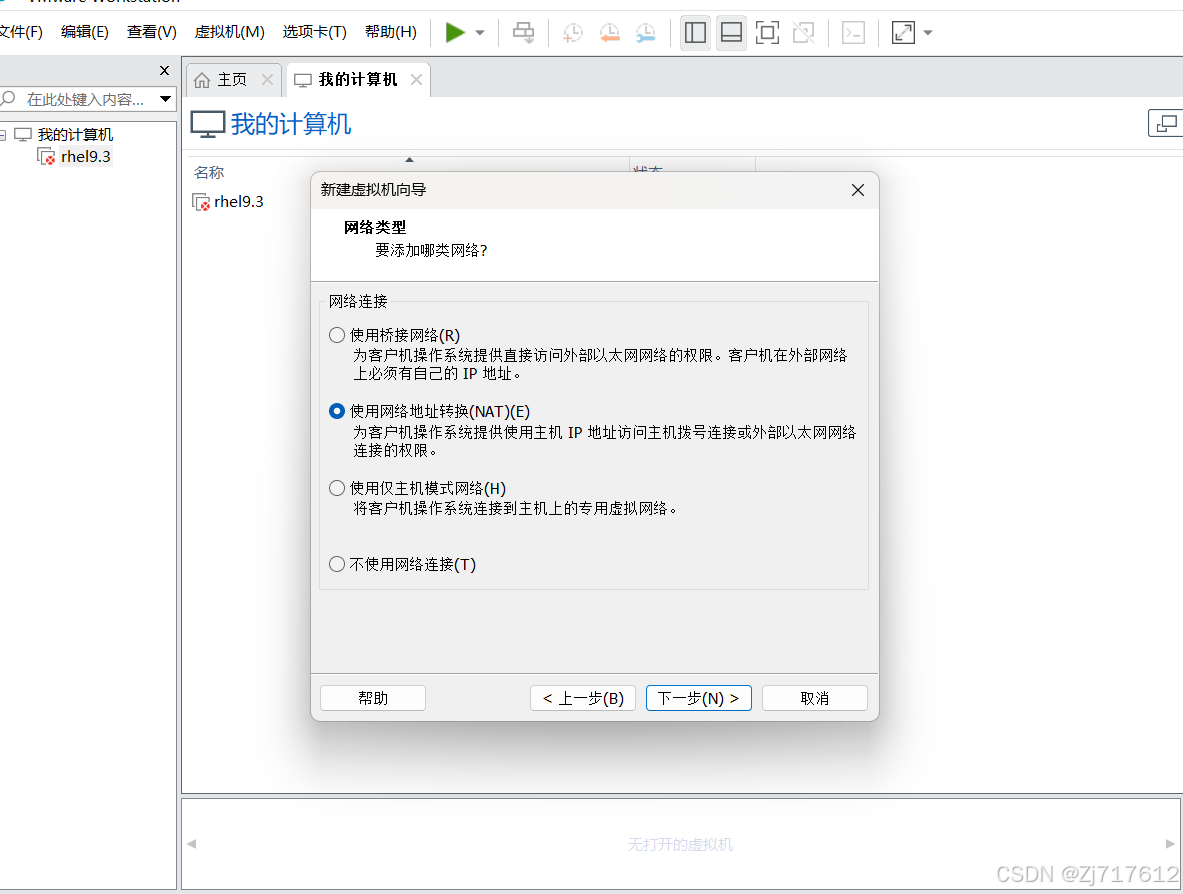1183x894 pixels.
Task: Select 使用网络地址转换(NAT)(E) radio option
Action: (x=337, y=411)
